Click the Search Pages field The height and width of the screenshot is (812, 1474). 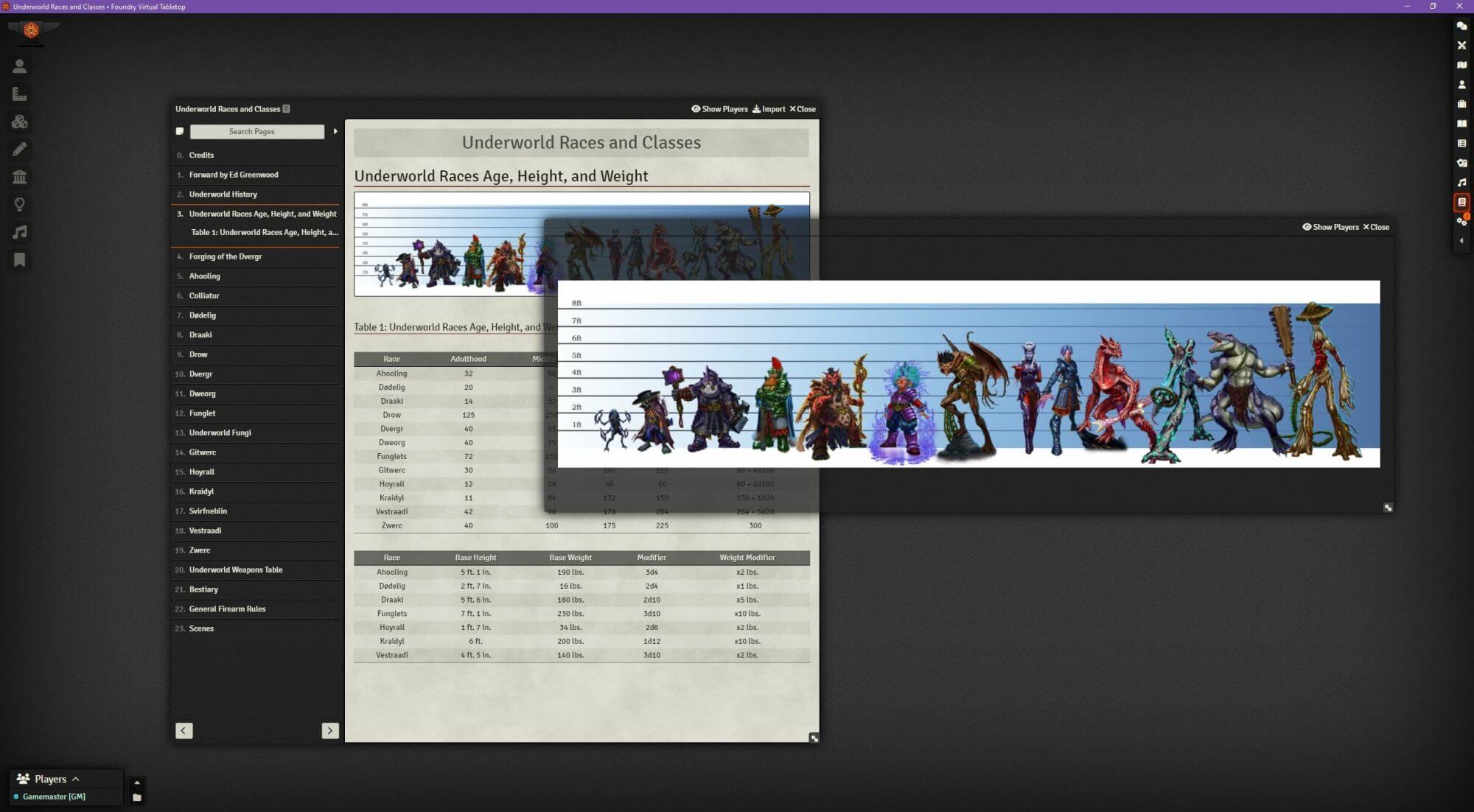[x=256, y=131]
